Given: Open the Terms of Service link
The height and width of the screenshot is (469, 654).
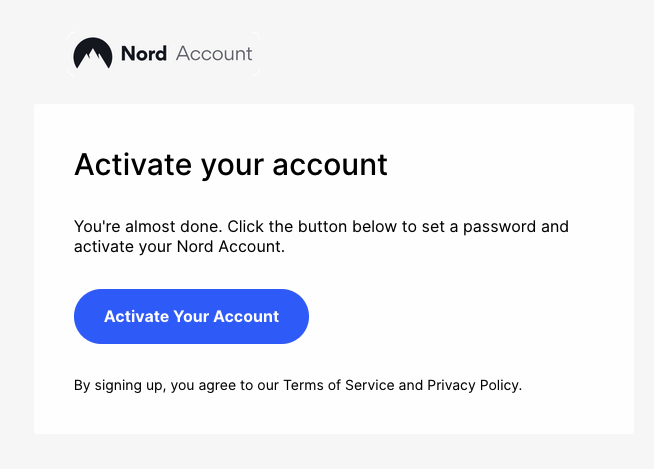Looking at the screenshot, I should 339,385.
